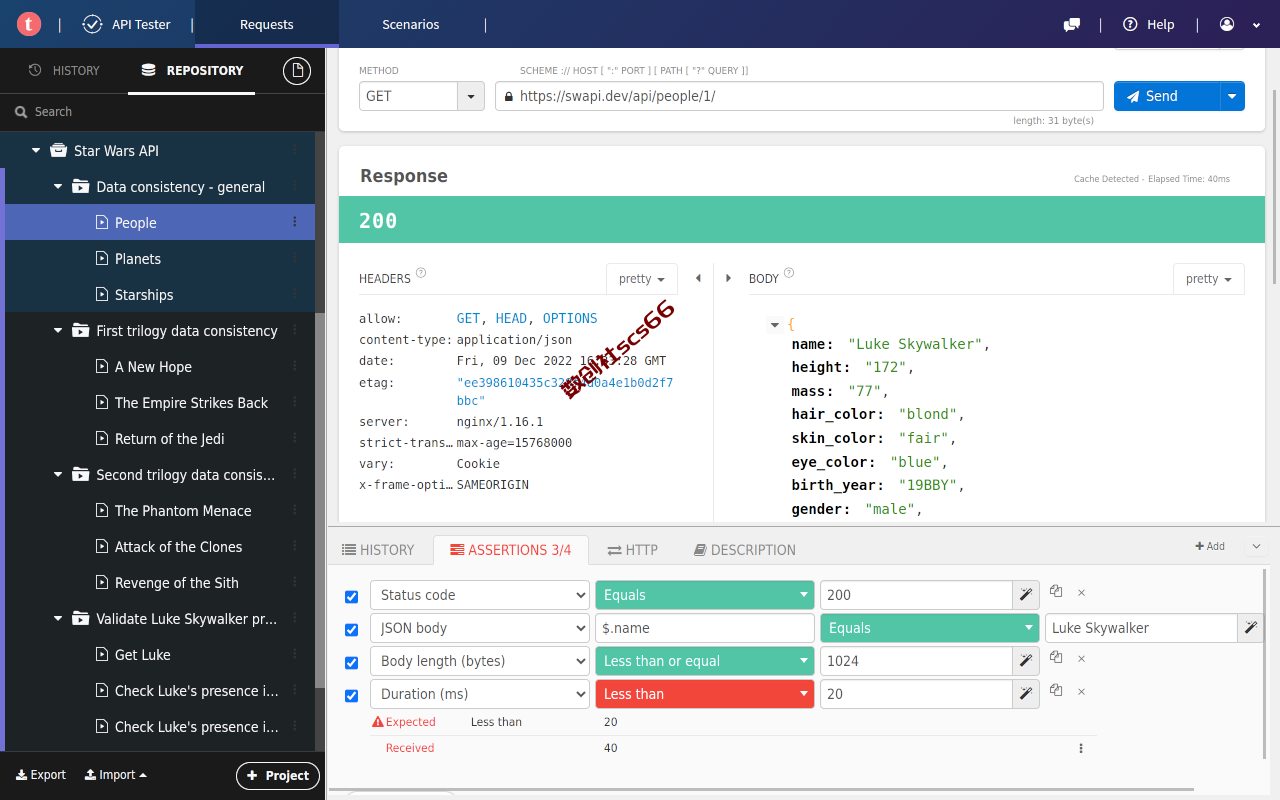Viewport: 1280px width, 800px height.
Task: Open the bottom panel HISTORY tab
Action: click(x=378, y=550)
